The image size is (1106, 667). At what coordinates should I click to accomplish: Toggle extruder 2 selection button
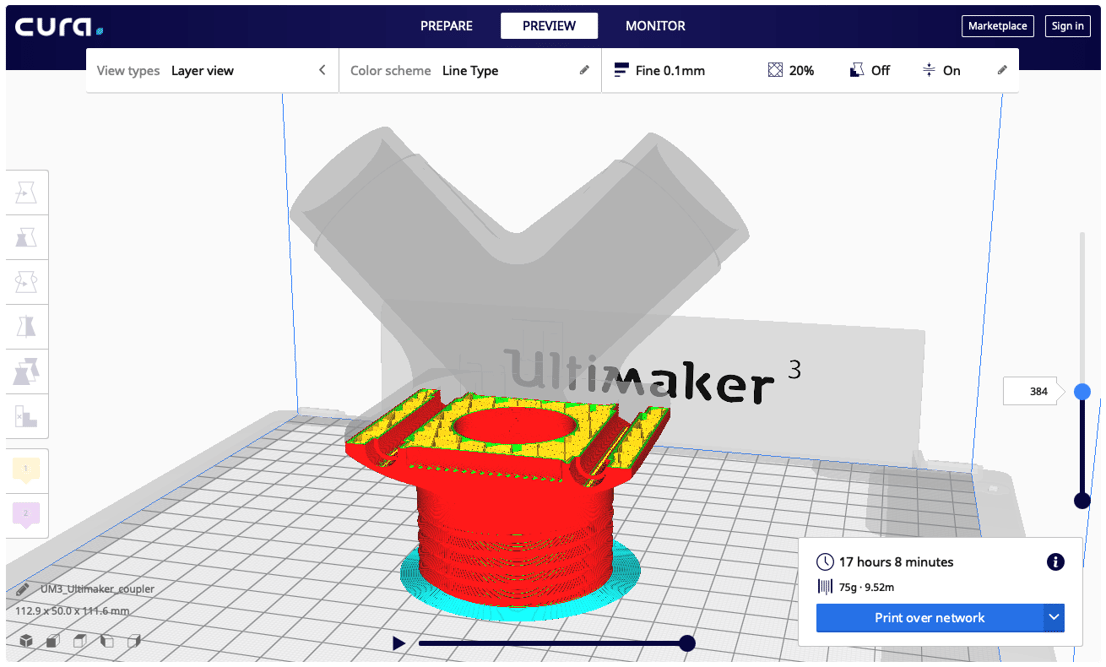pyautogui.click(x=26, y=514)
